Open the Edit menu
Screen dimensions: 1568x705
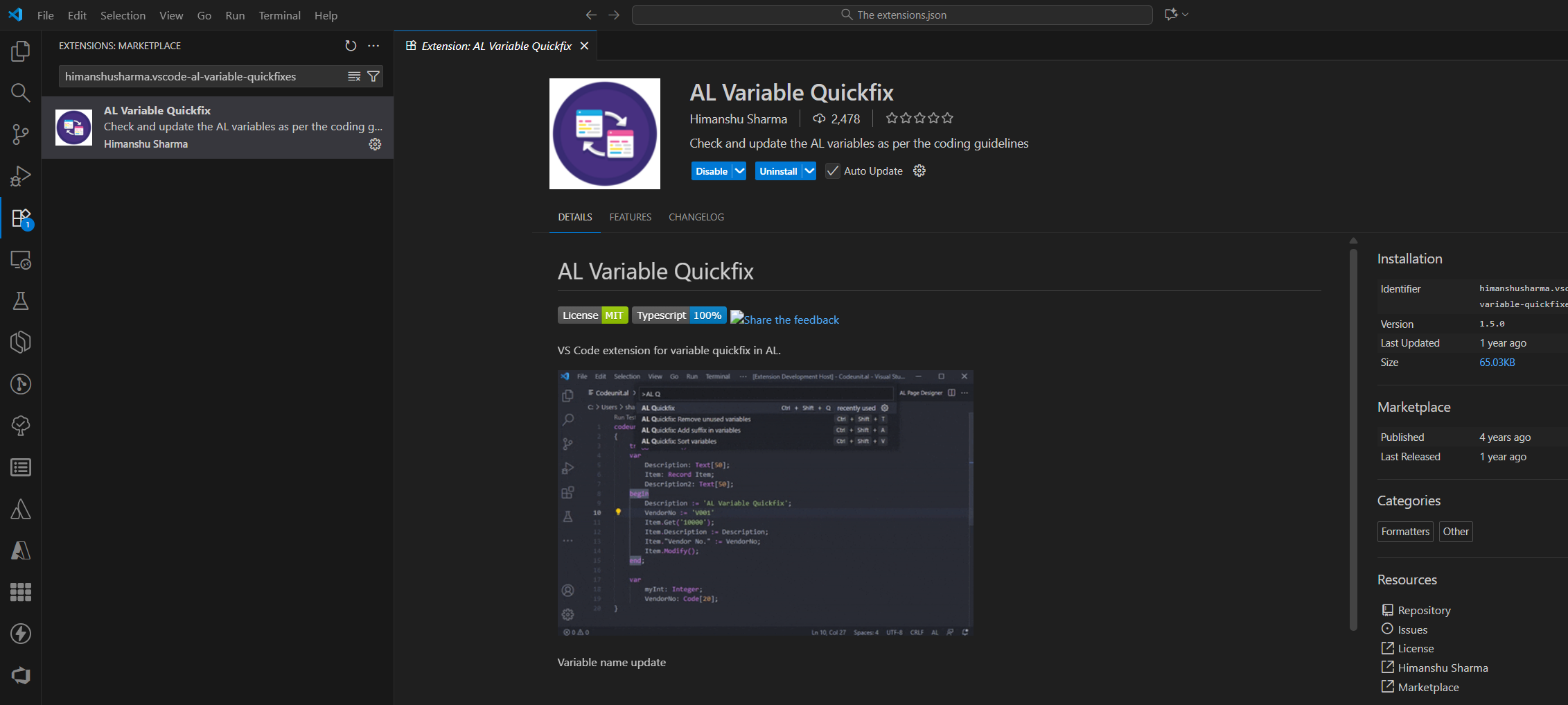pyautogui.click(x=77, y=15)
